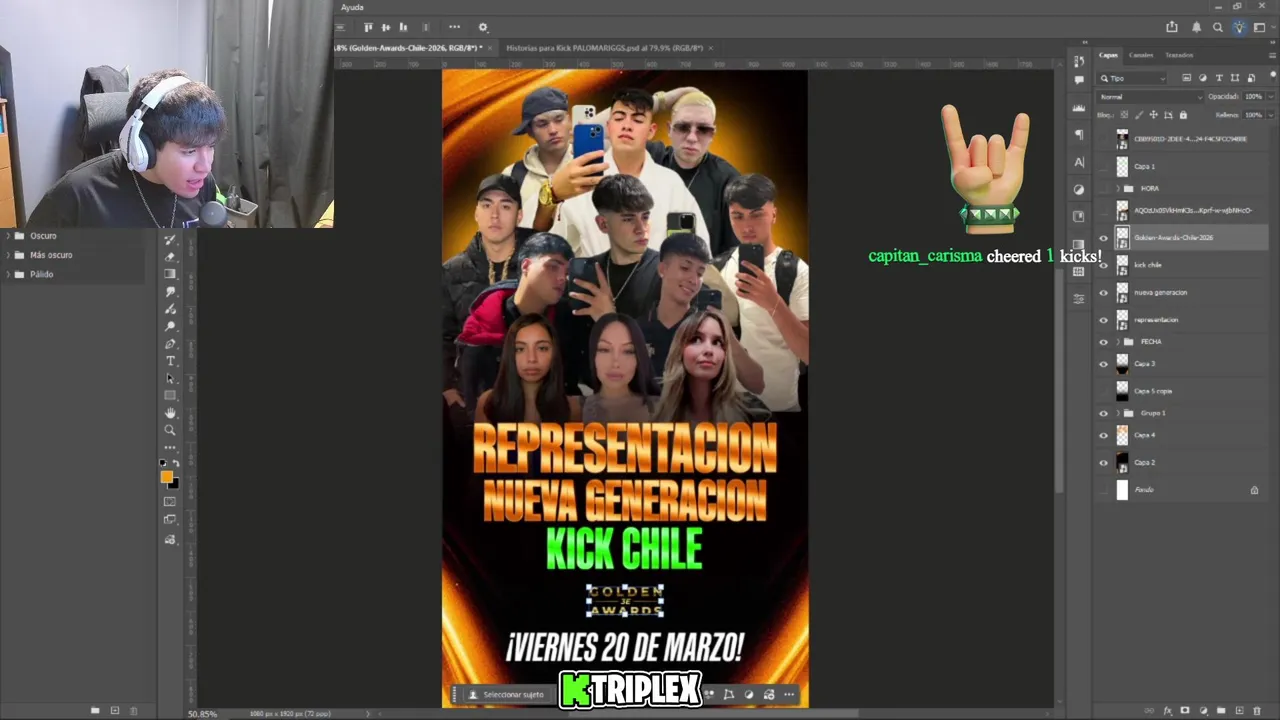Screen dimensions: 1280x720
Task: Expand the Grupo 1 layer group
Action: coord(1118,413)
